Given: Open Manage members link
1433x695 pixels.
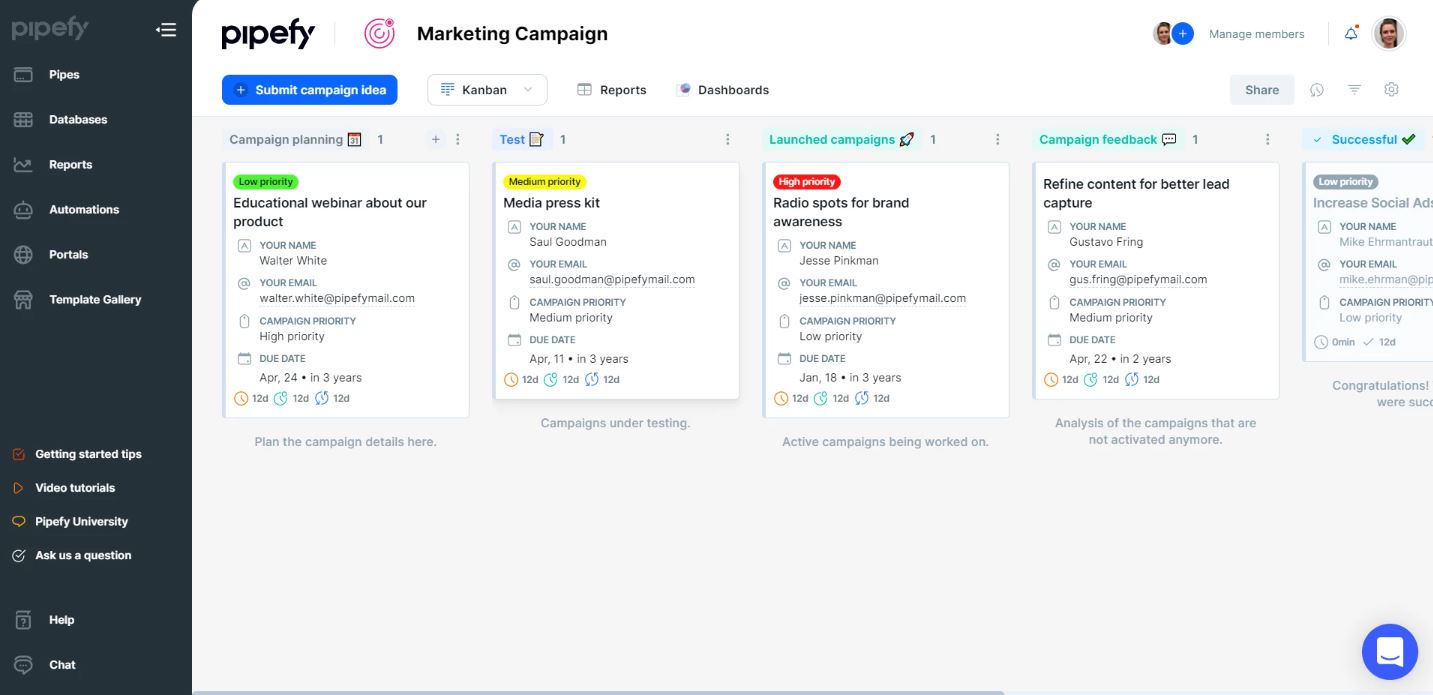Looking at the screenshot, I should tap(1256, 34).
